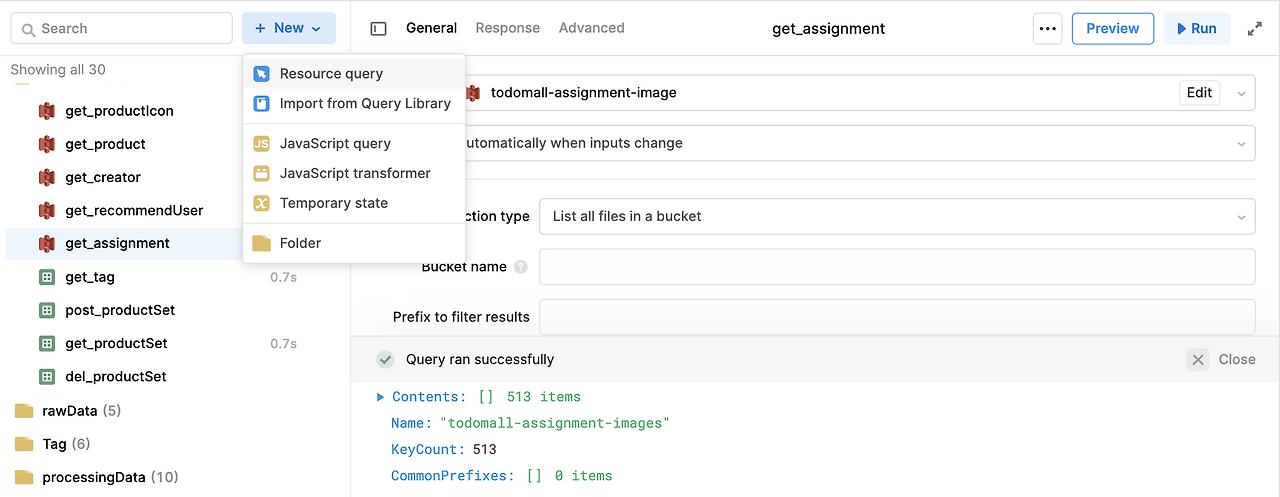Open the three-dots more options menu
This screenshot has width=1280, height=497.
click(1047, 29)
